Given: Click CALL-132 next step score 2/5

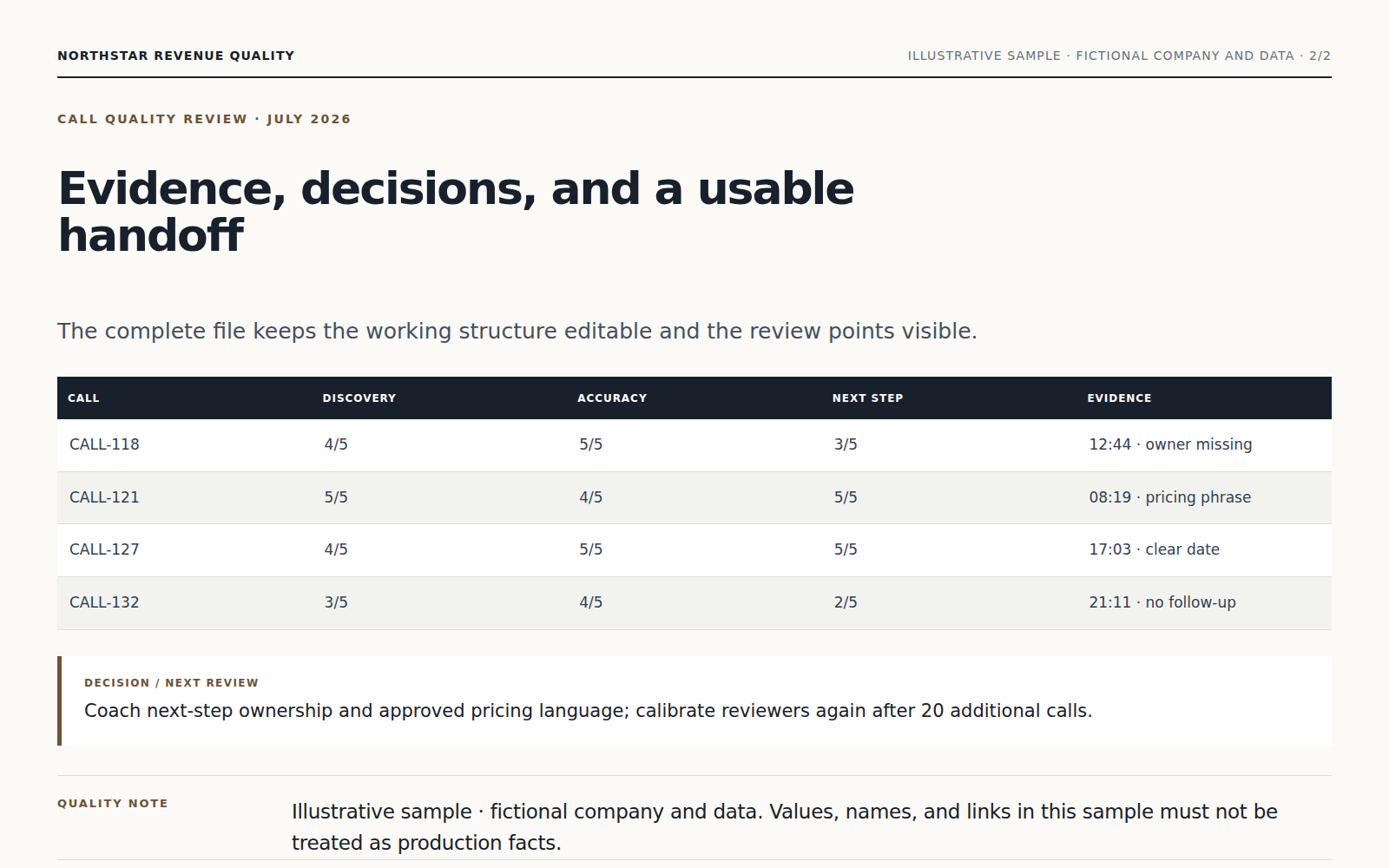Looking at the screenshot, I should coord(846,602).
